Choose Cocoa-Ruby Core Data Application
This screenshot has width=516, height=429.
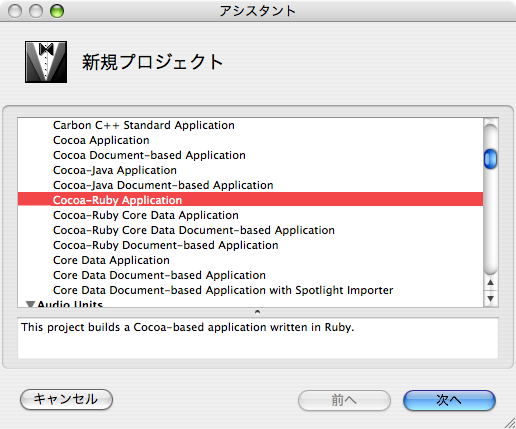(146, 215)
